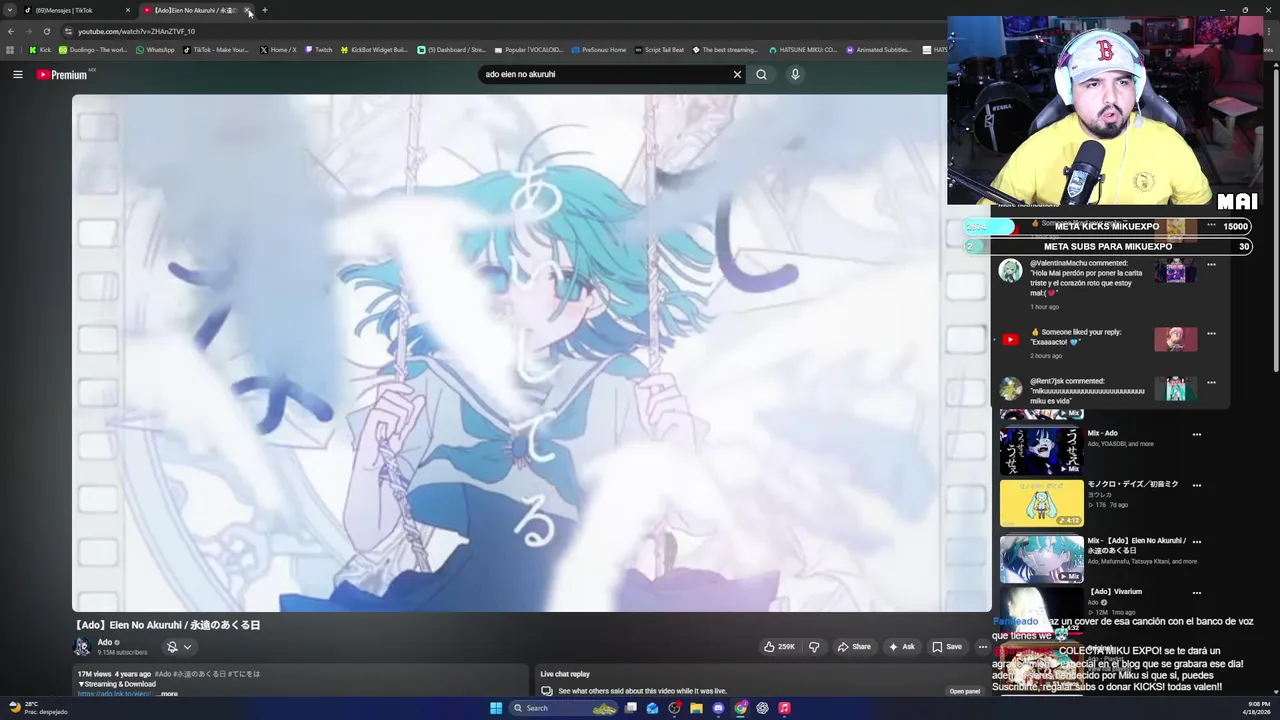
Task: Open the browser apps grid icon
Action: 10,50
